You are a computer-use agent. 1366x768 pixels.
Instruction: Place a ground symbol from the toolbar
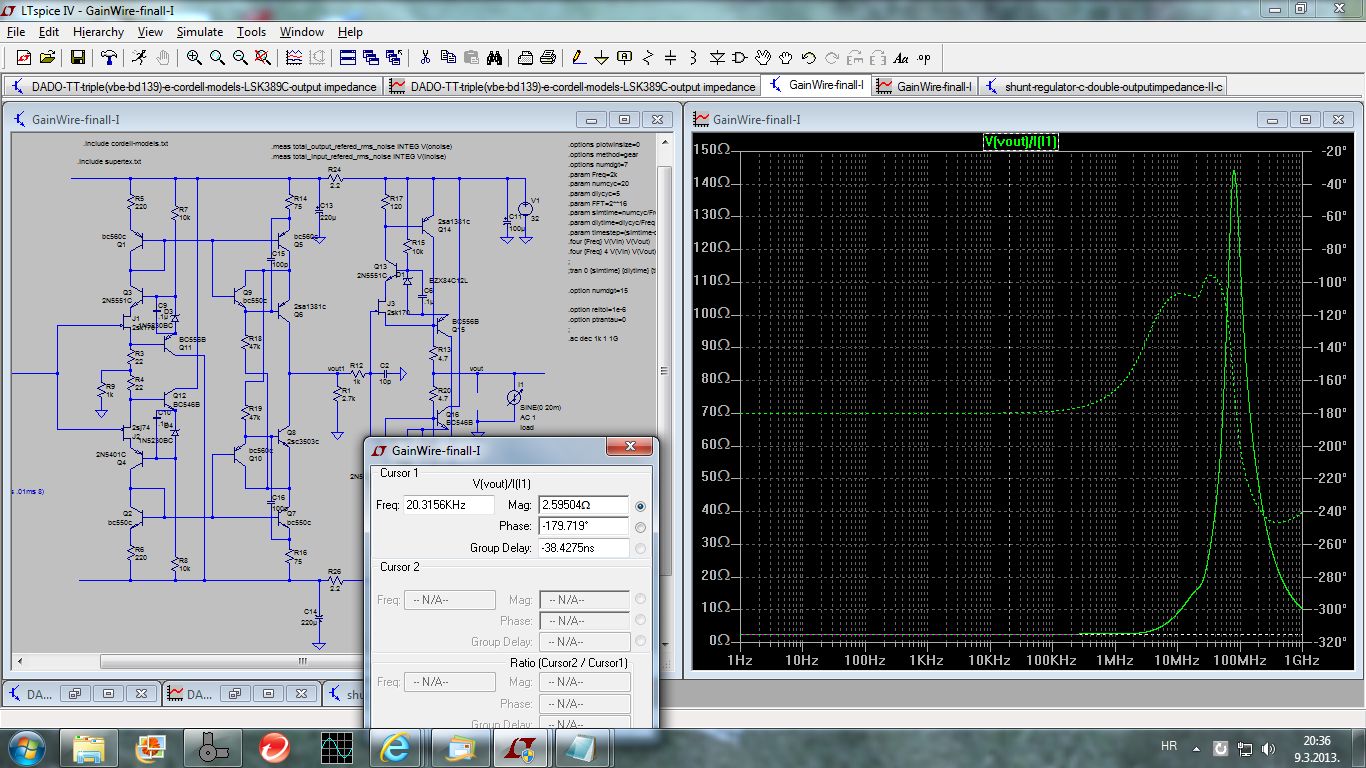pos(602,58)
